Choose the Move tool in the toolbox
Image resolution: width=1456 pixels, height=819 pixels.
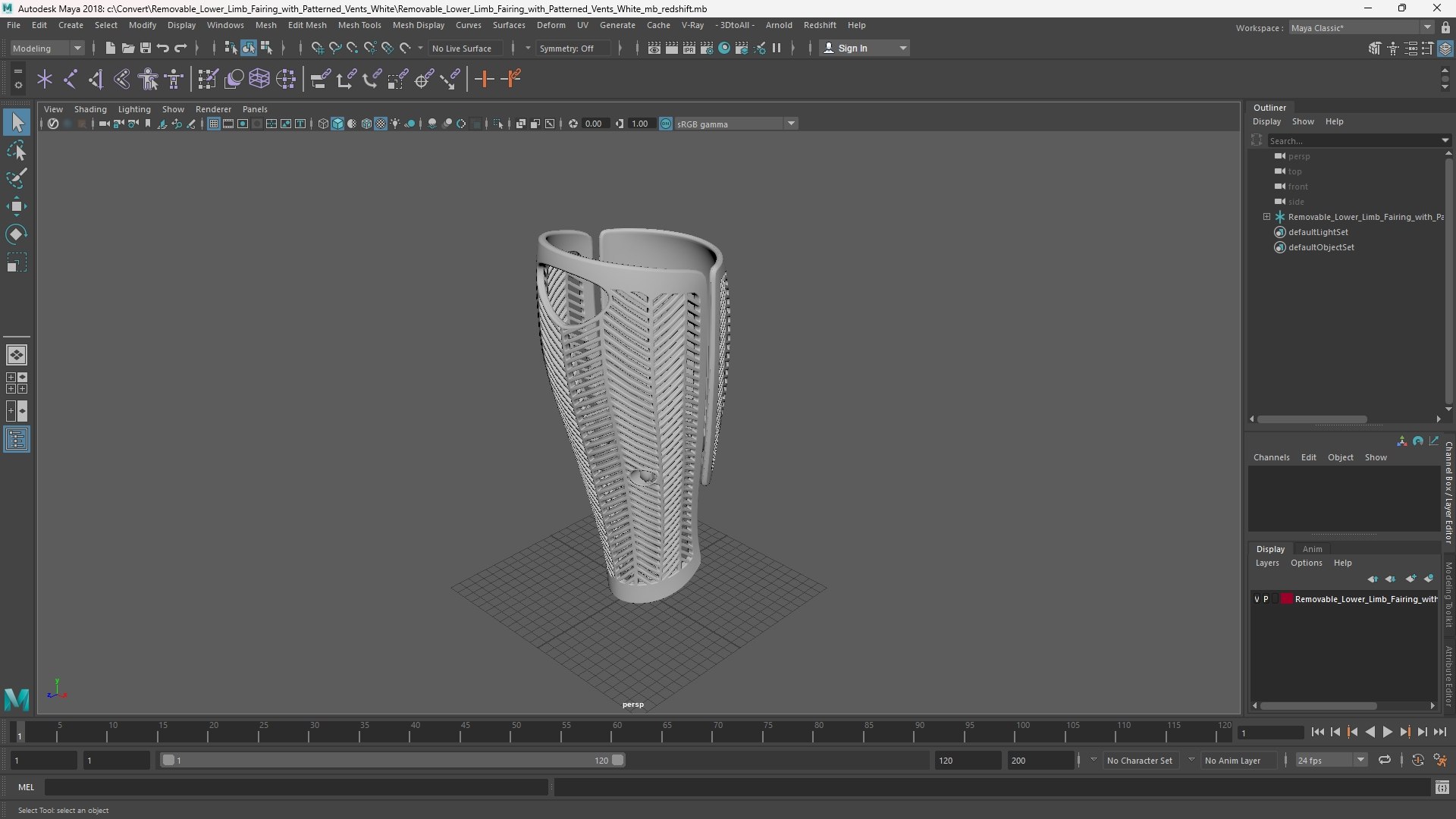pyautogui.click(x=17, y=206)
